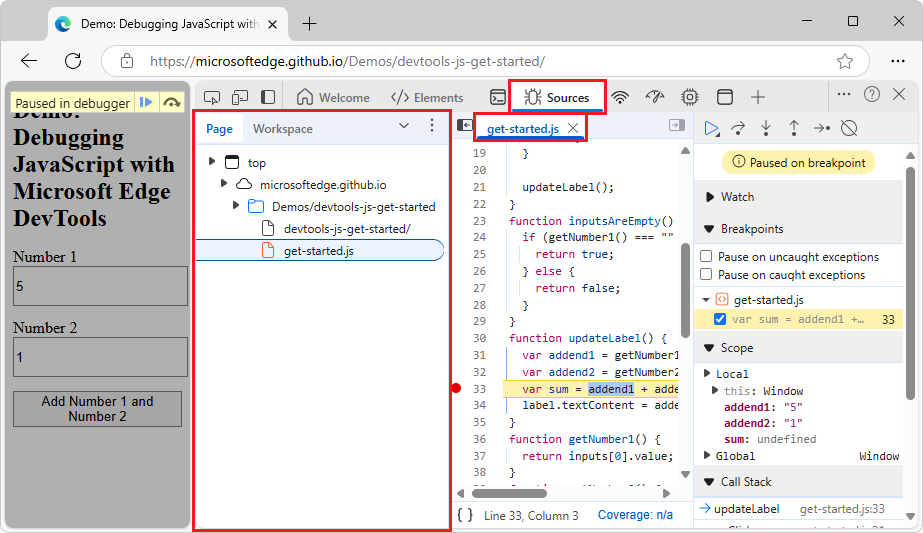Step into next function call

tap(766, 128)
